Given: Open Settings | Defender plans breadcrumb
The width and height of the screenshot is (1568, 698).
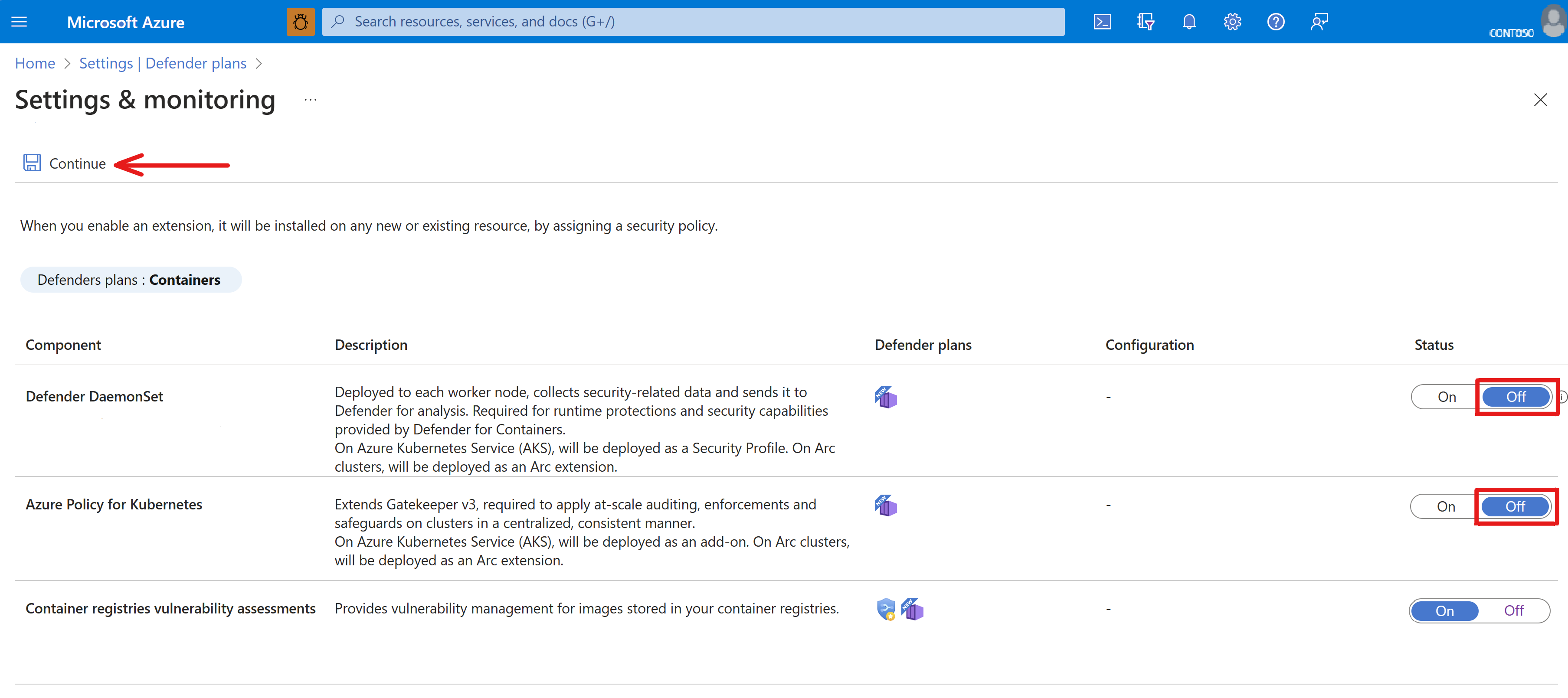Looking at the screenshot, I should coord(163,64).
